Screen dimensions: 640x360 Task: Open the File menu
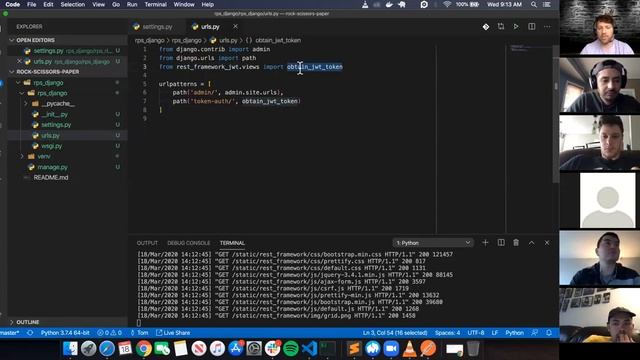coord(31,4)
